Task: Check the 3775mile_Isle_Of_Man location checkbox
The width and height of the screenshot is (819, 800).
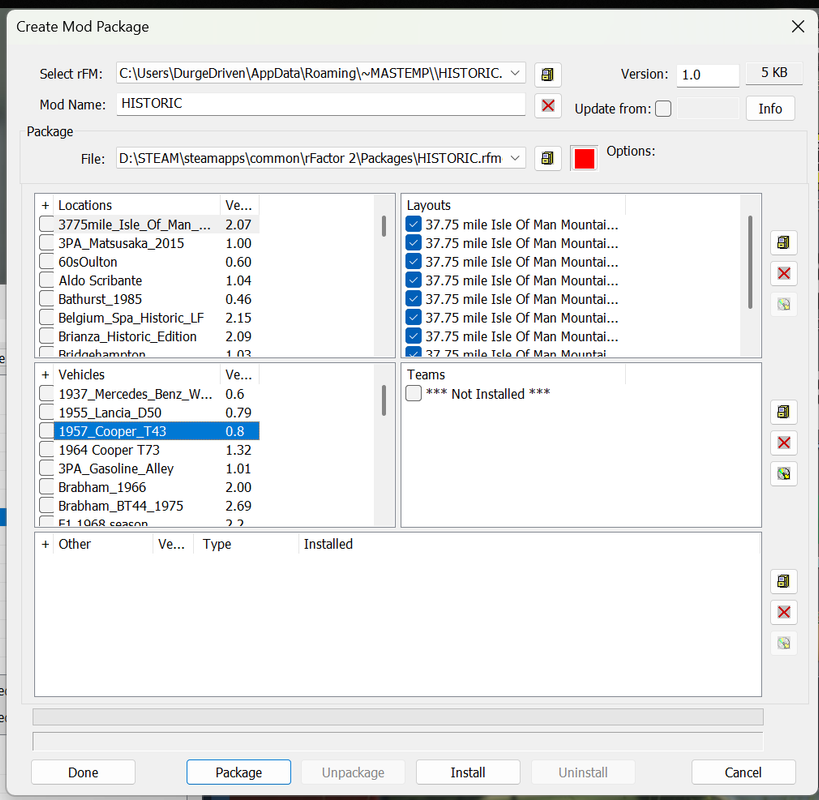Action: [x=46, y=225]
